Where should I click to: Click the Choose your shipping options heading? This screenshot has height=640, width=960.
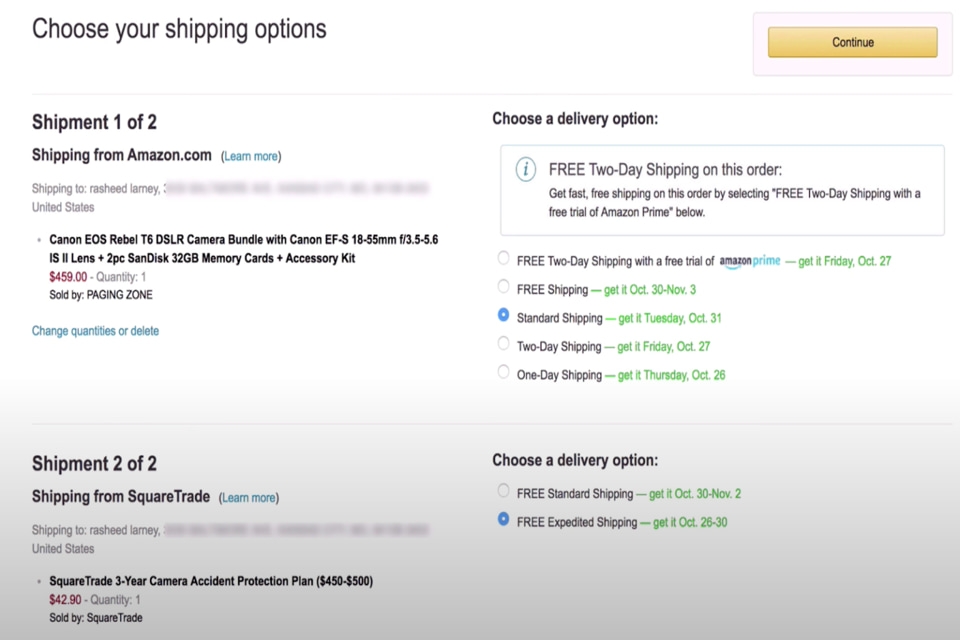tap(178, 29)
